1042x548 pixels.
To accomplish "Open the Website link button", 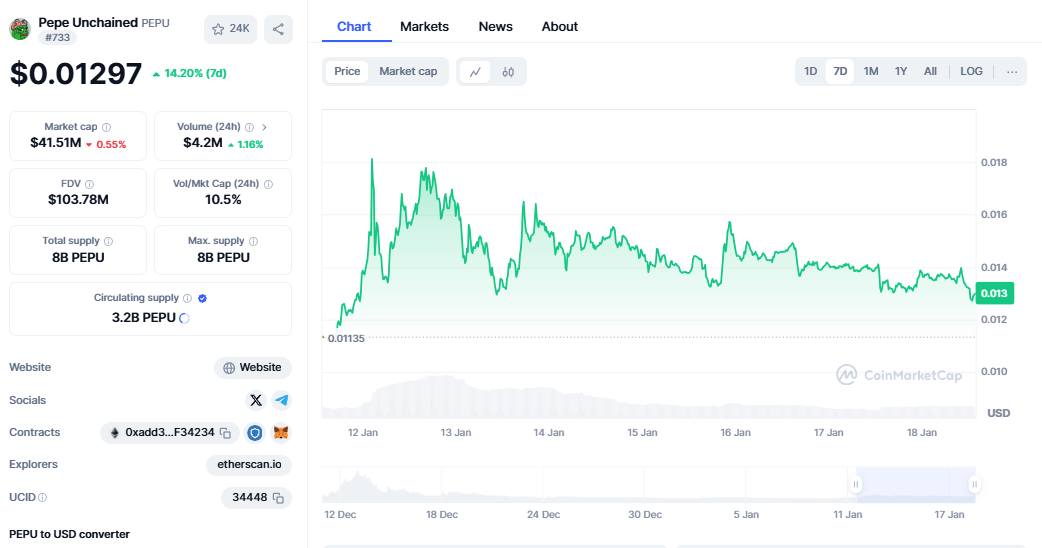I will (253, 367).
